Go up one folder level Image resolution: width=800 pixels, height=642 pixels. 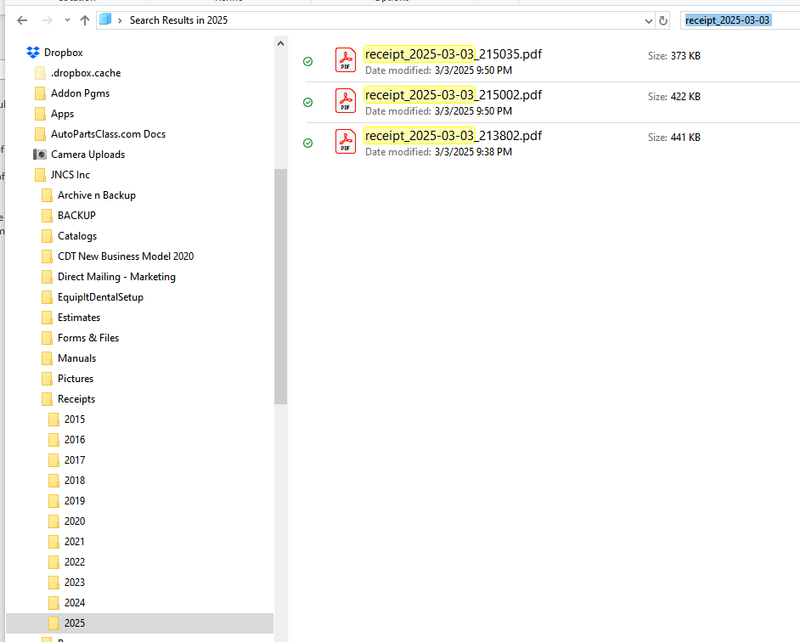pyautogui.click(x=85, y=20)
